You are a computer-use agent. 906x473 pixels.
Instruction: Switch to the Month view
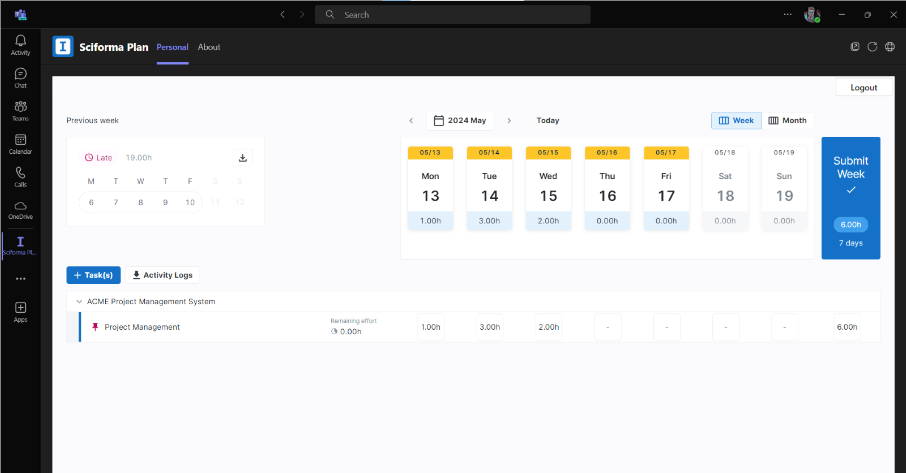click(787, 120)
